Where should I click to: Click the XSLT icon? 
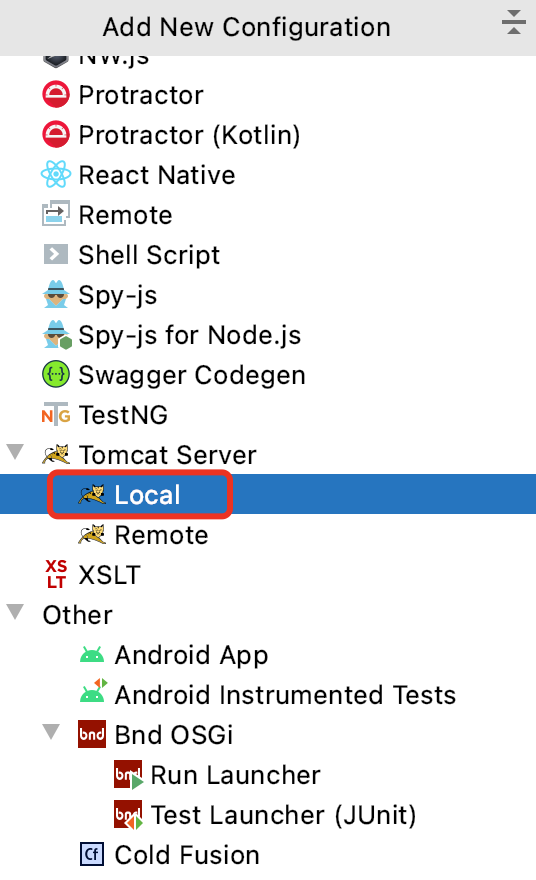56,574
